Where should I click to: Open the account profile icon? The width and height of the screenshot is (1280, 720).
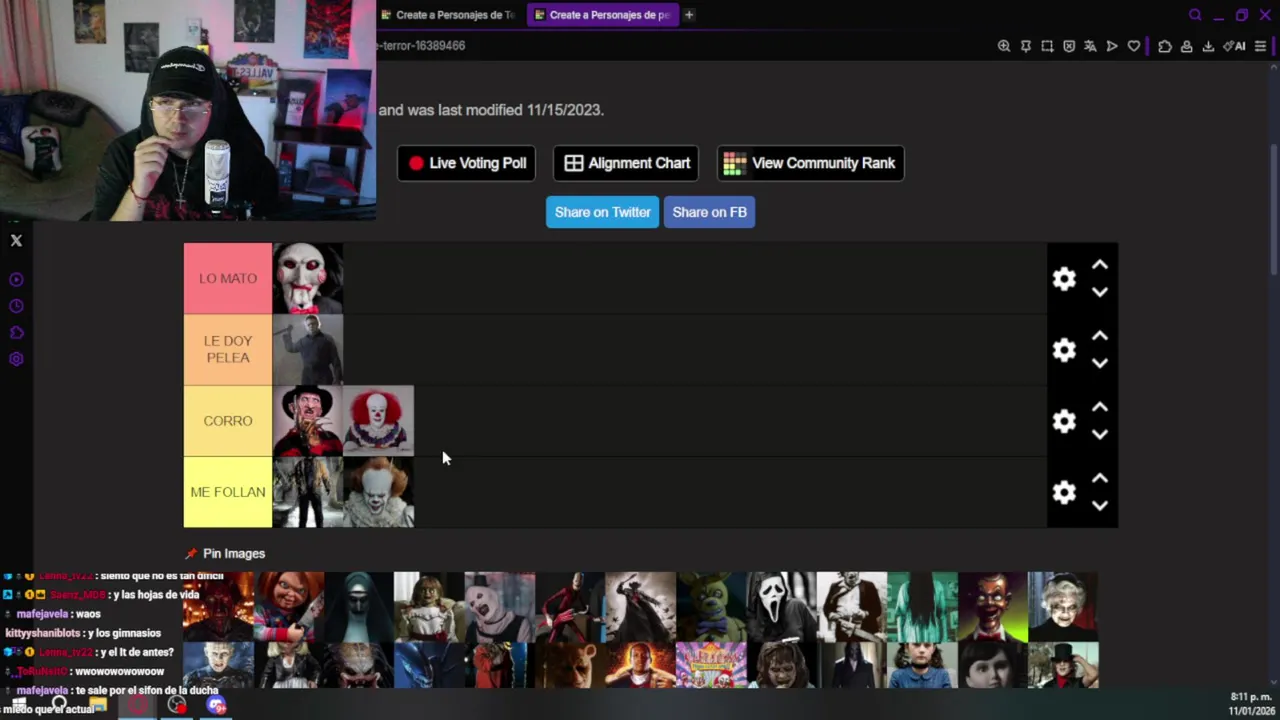(x=1186, y=46)
